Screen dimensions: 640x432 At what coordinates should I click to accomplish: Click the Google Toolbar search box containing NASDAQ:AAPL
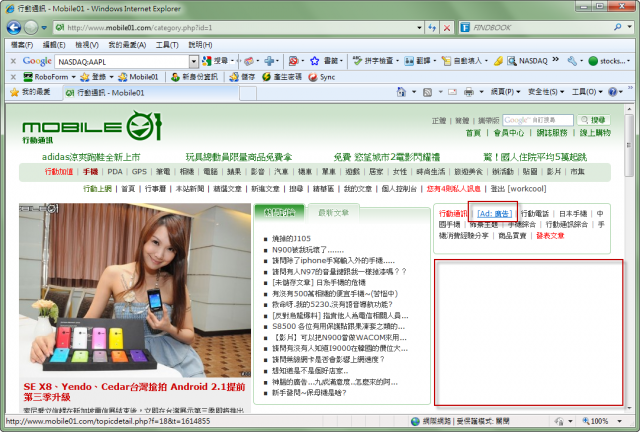point(122,62)
